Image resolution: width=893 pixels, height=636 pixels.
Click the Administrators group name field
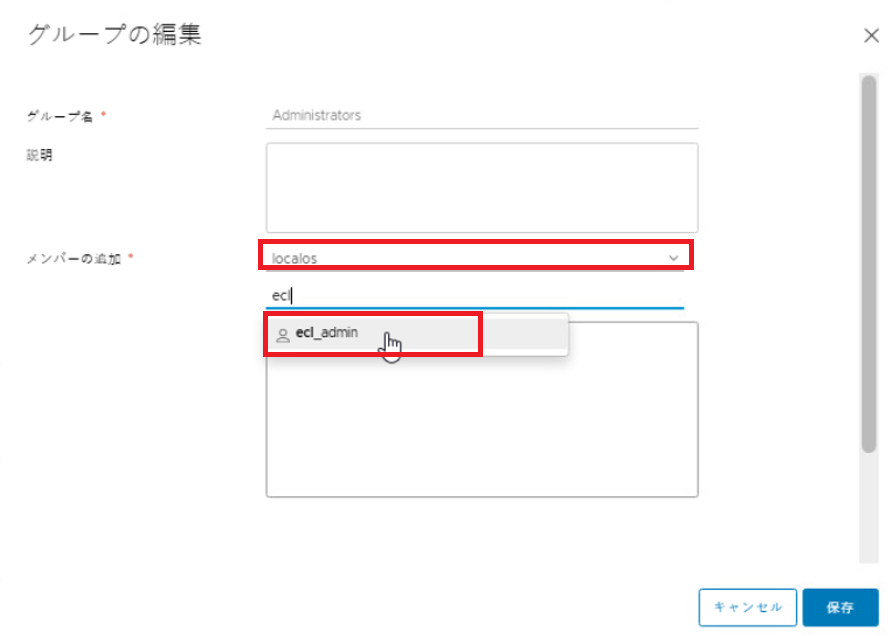[482, 115]
